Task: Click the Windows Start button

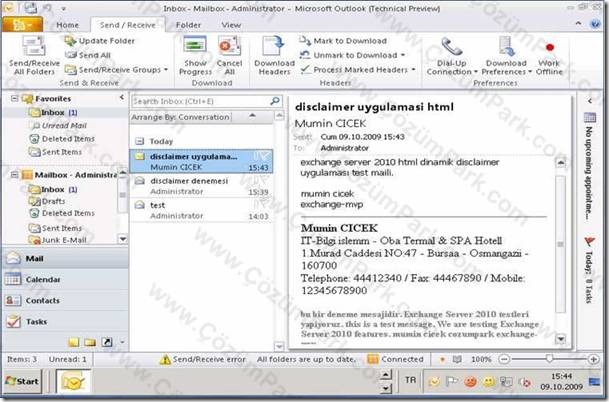Action: [23, 381]
